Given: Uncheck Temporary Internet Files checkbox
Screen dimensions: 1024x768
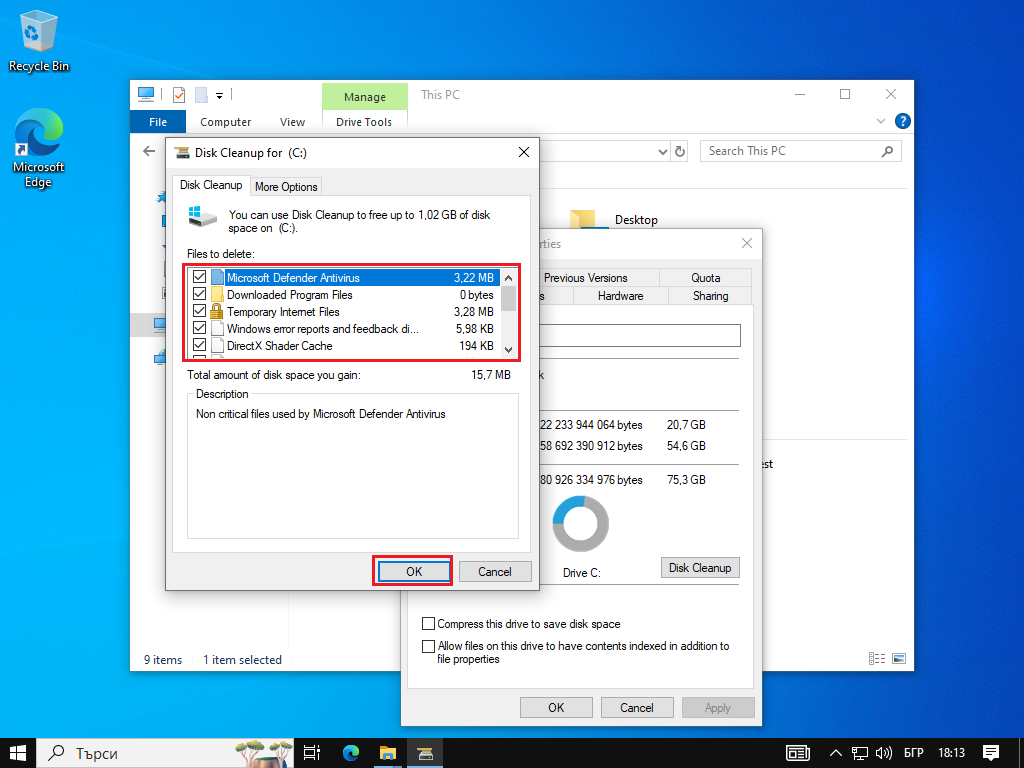Looking at the screenshot, I should [x=199, y=311].
